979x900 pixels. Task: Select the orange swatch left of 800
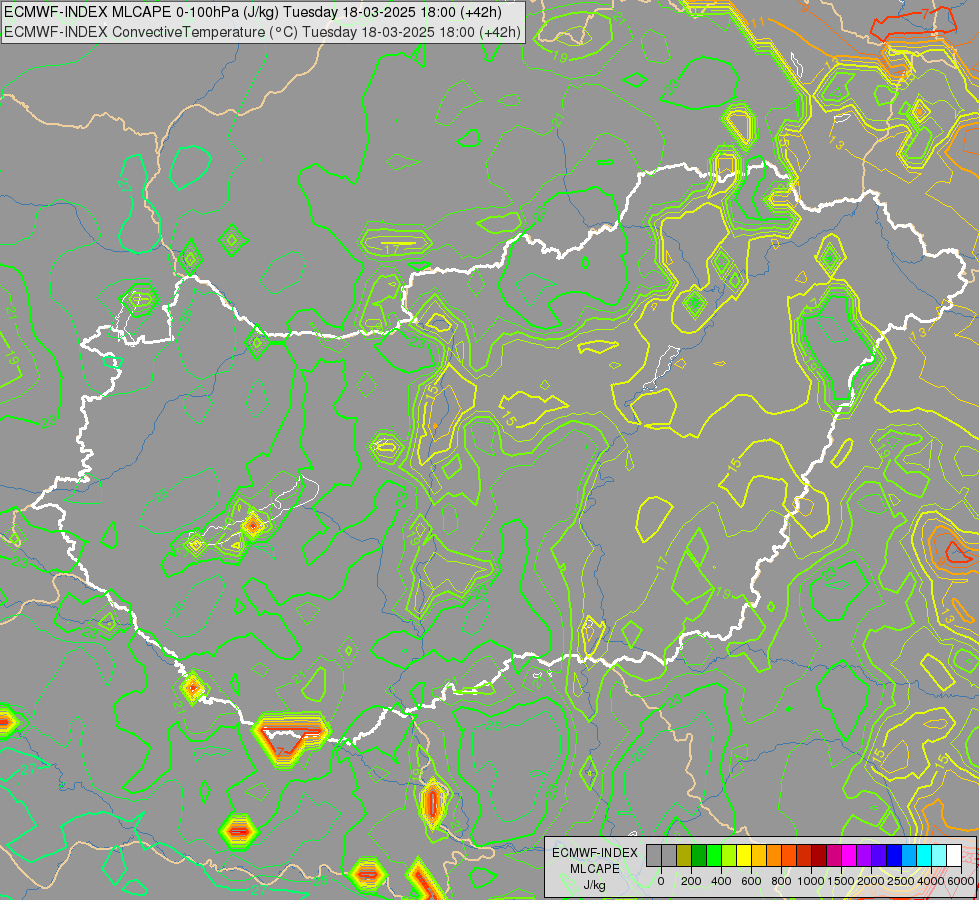(774, 856)
